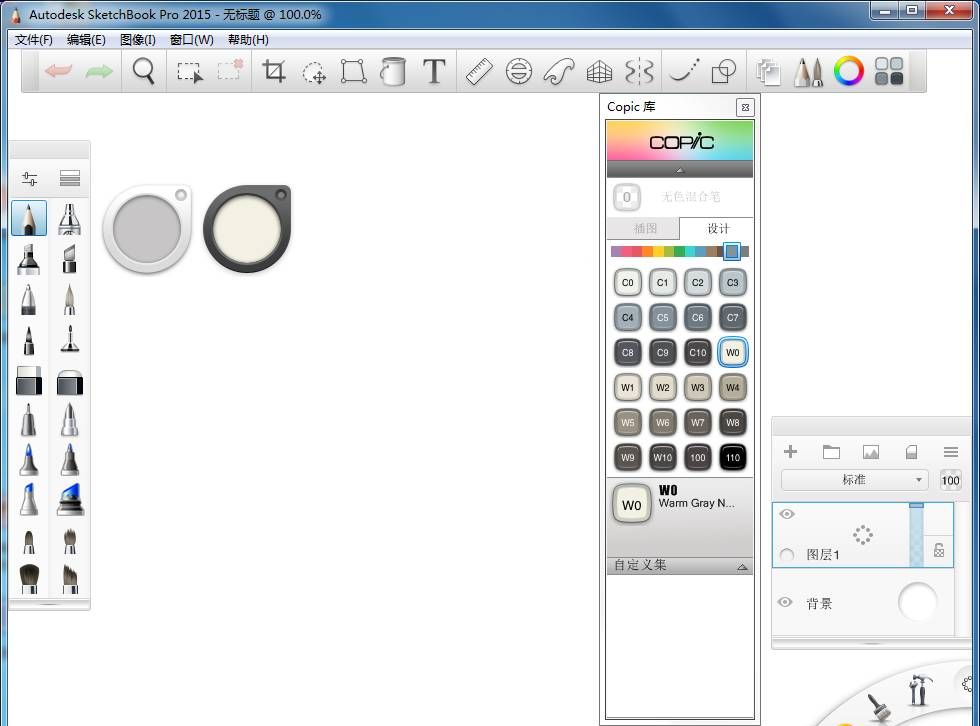Select the Flood Fill bucket tool

pyautogui.click(x=393, y=71)
